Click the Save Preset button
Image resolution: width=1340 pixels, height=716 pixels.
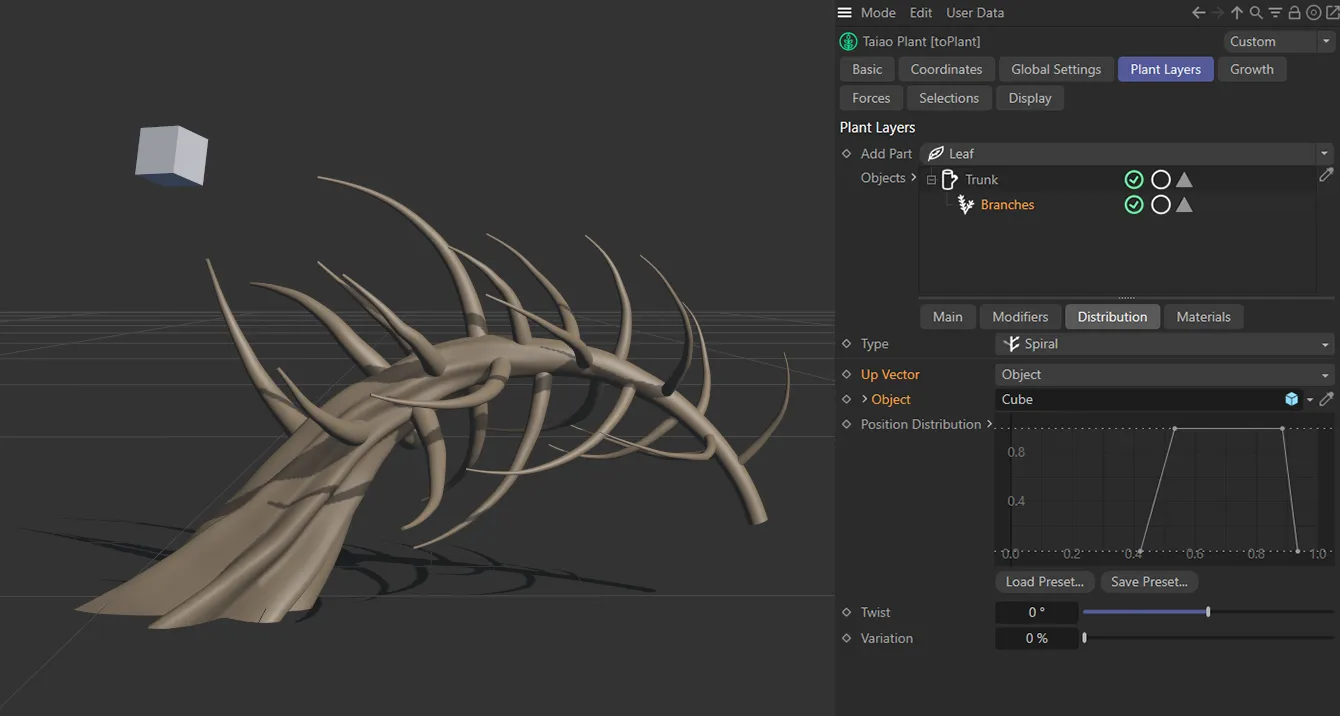pos(1148,581)
